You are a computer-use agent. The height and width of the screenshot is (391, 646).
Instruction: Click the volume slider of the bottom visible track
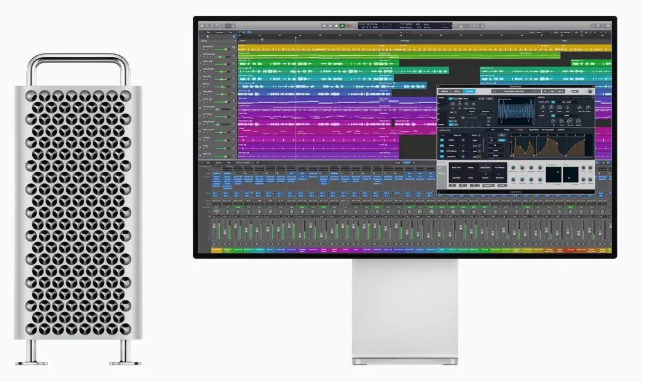pos(222,157)
